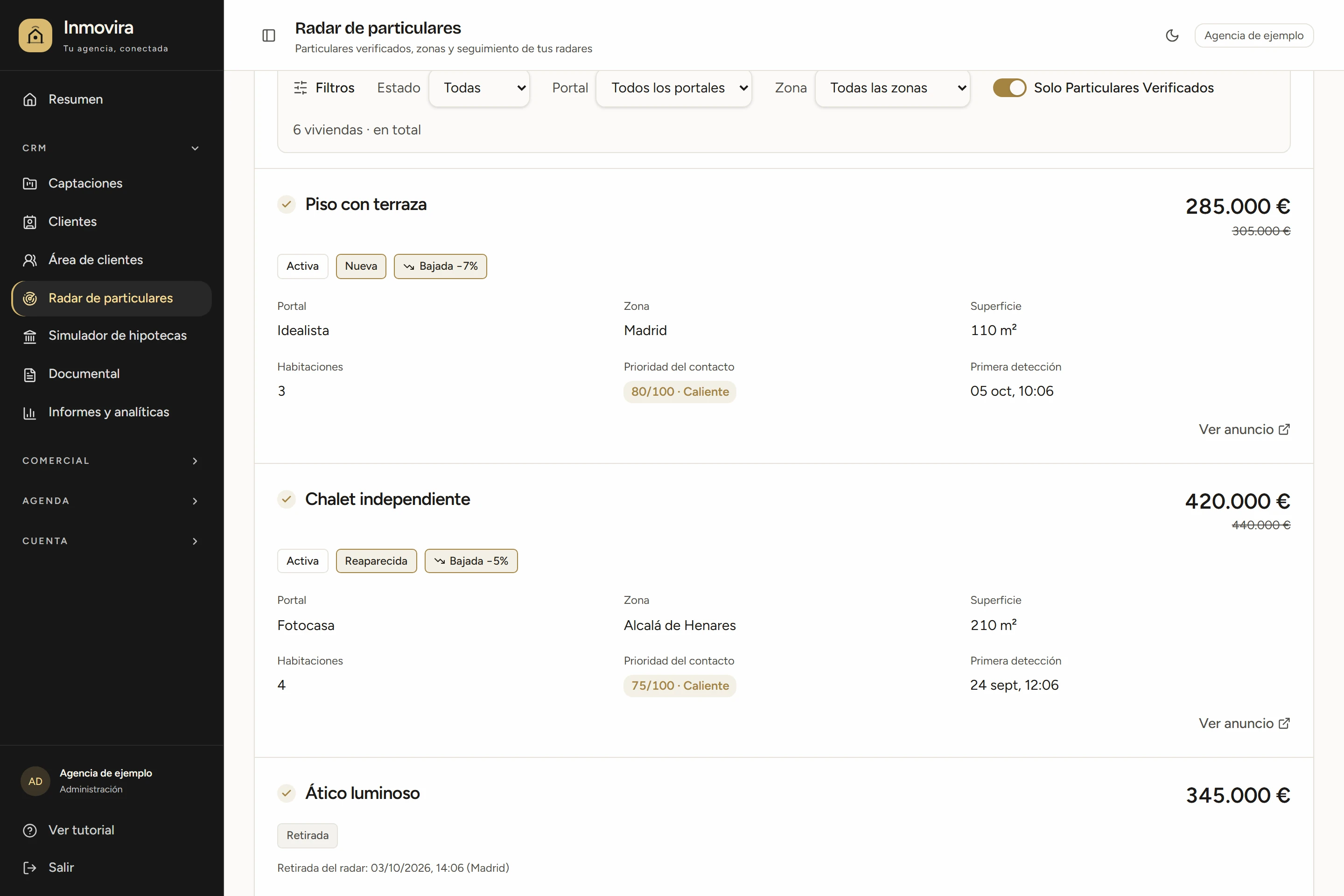
Task: Click the 6 viviendas · en total counter
Action: pyautogui.click(x=357, y=130)
